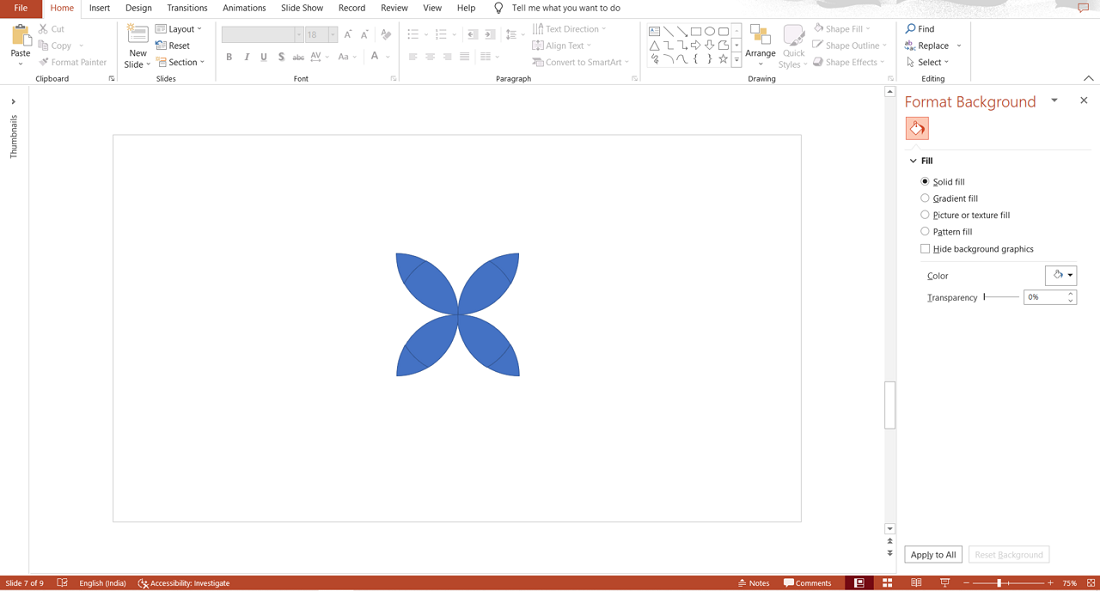Open Reading View from status bar
The image size is (1100, 591).
coord(916,583)
